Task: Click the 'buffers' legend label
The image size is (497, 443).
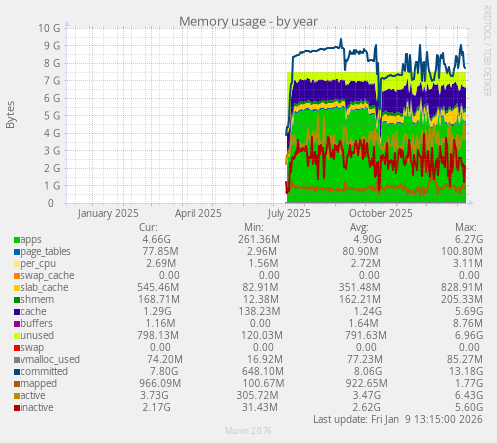Action: [37, 323]
